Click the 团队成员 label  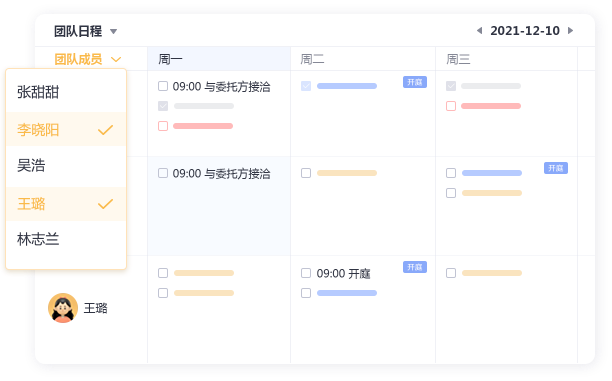tap(78, 59)
